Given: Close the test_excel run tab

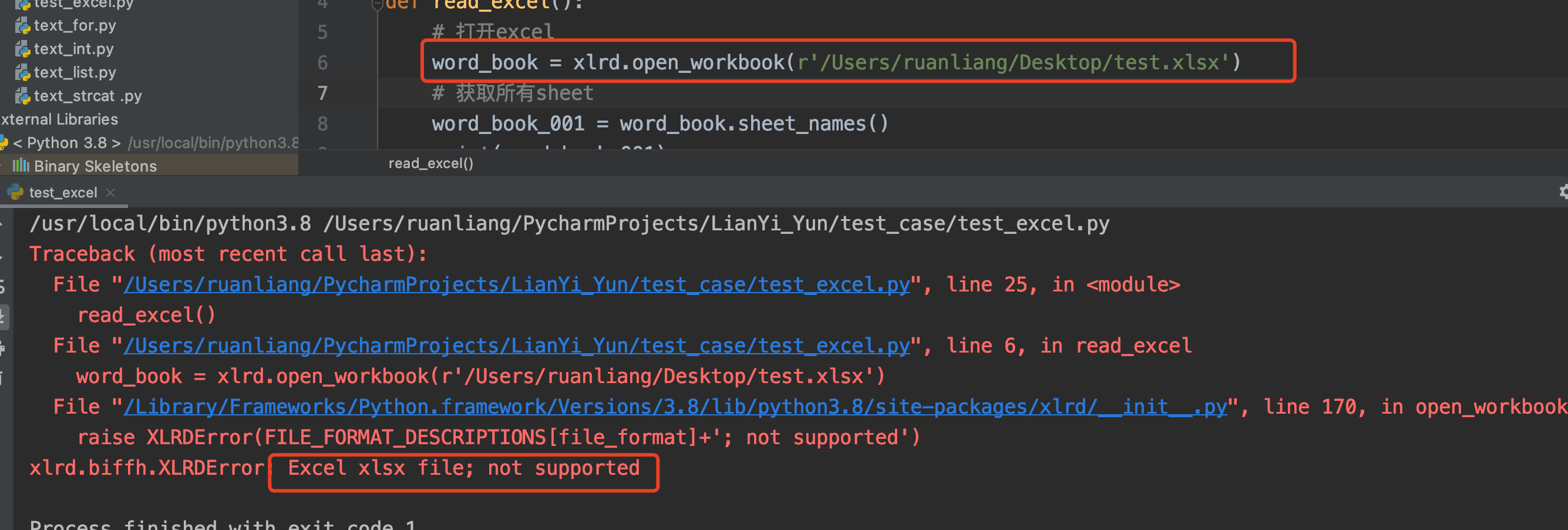Looking at the screenshot, I should point(110,193).
